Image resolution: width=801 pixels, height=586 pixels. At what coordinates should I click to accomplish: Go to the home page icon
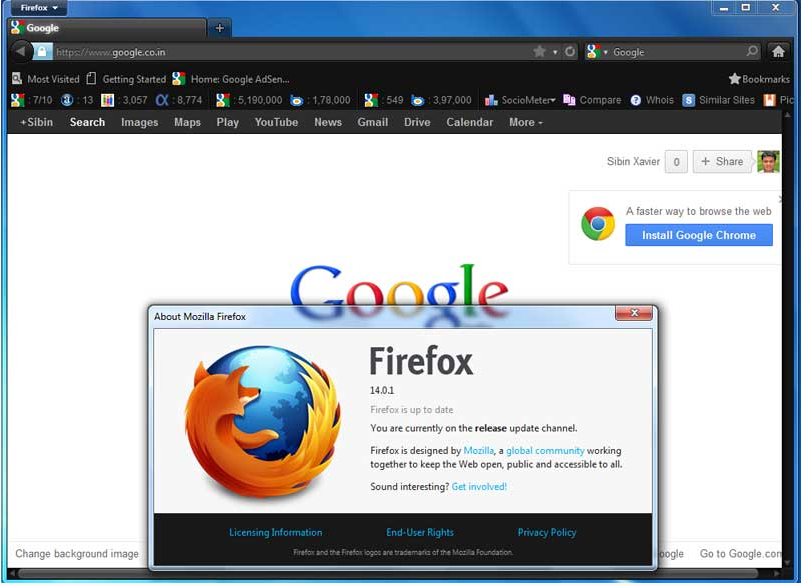[778, 51]
